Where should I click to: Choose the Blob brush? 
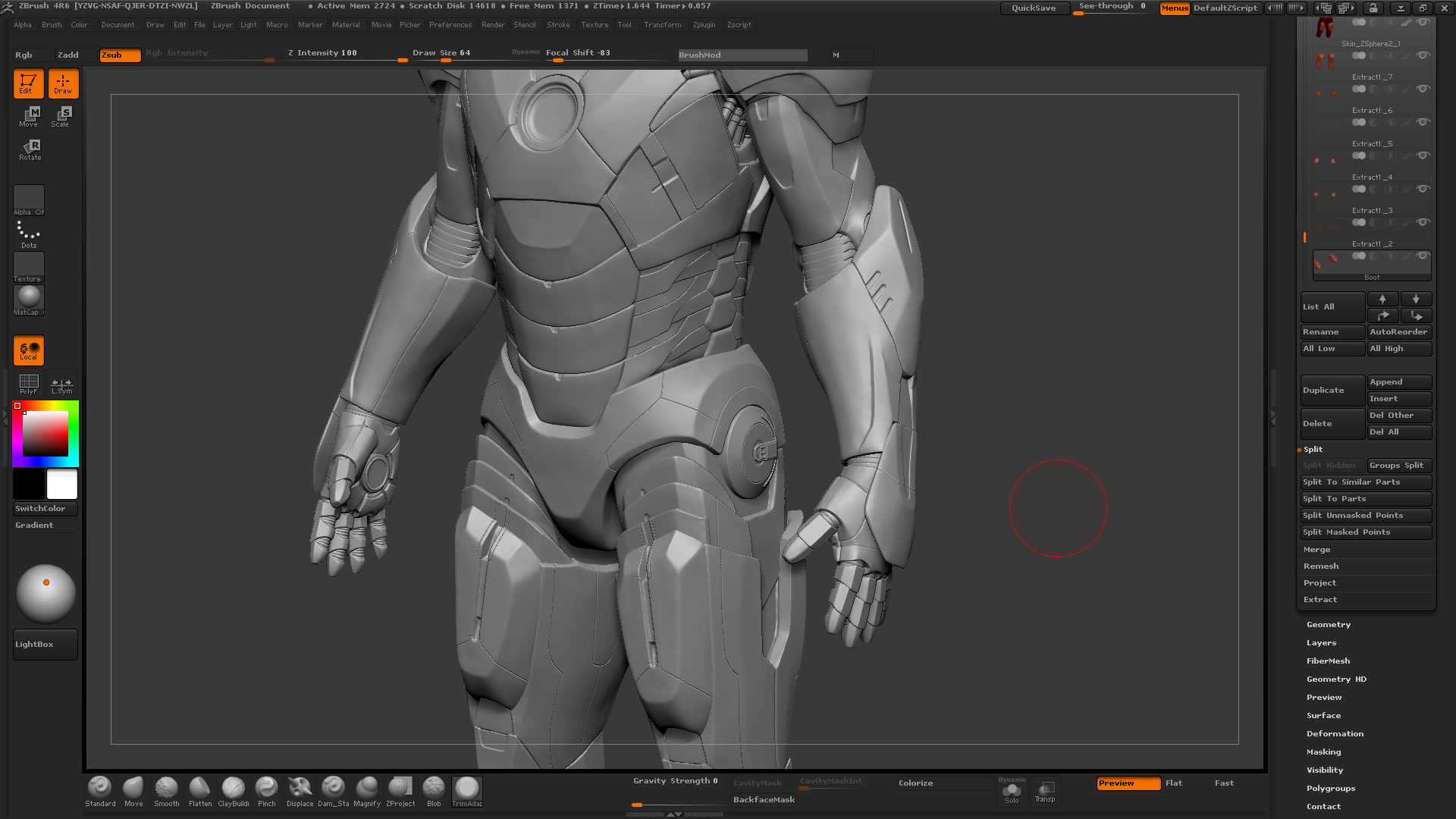coord(434,792)
